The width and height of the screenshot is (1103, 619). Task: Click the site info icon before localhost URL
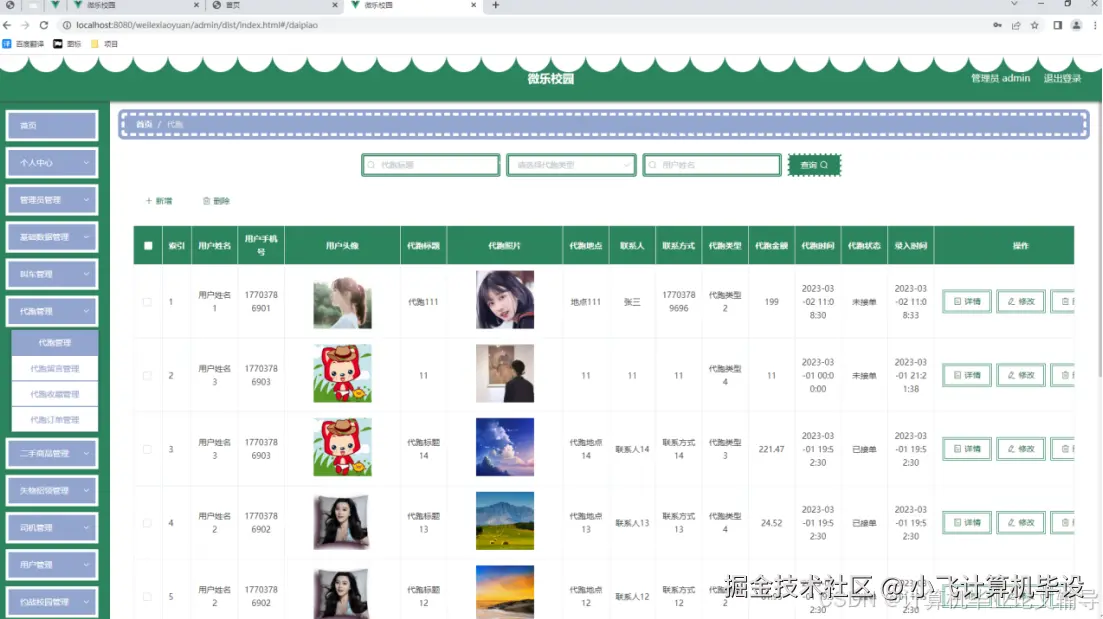click(x=67, y=25)
